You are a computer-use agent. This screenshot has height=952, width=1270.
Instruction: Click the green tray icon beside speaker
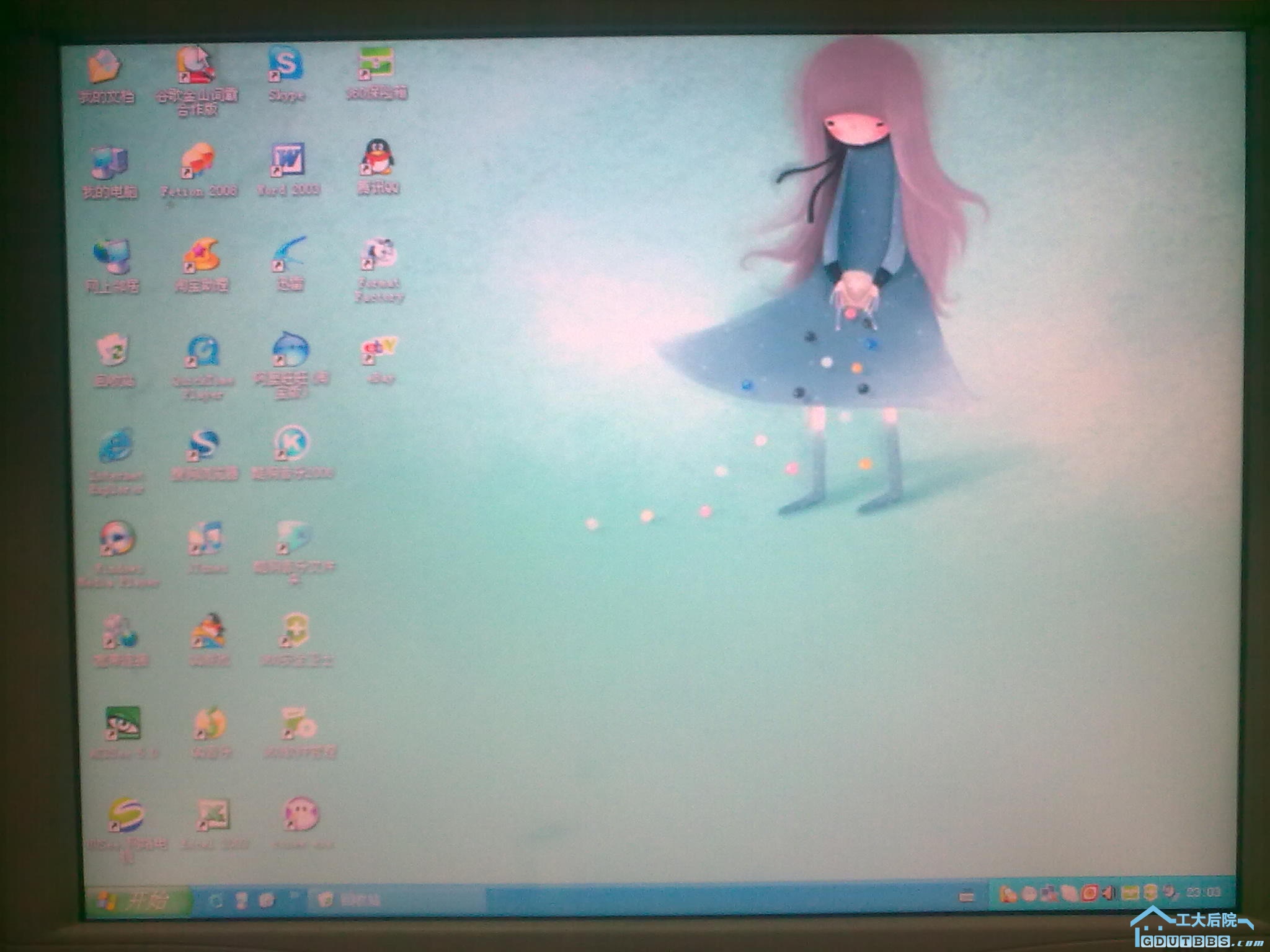point(1130,893)
